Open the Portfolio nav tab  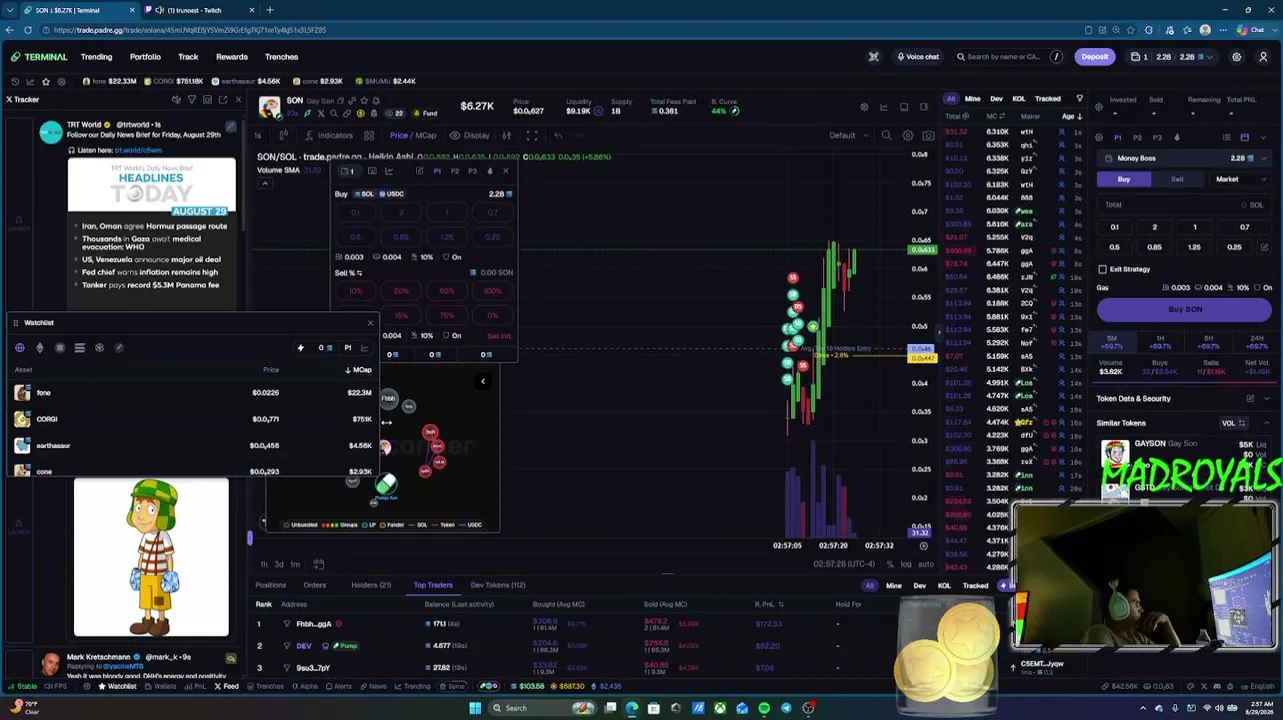pos(145,57)
